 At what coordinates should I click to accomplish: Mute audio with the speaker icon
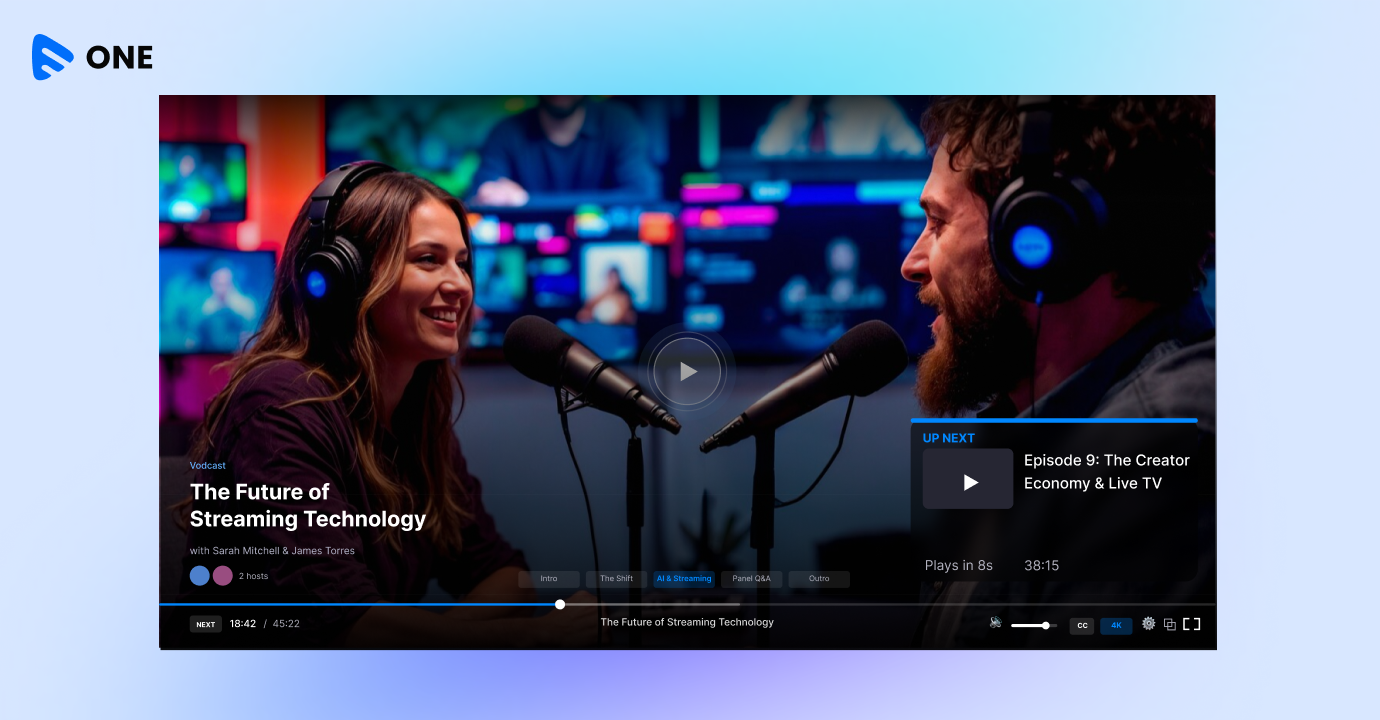click(x=995, y=623)
